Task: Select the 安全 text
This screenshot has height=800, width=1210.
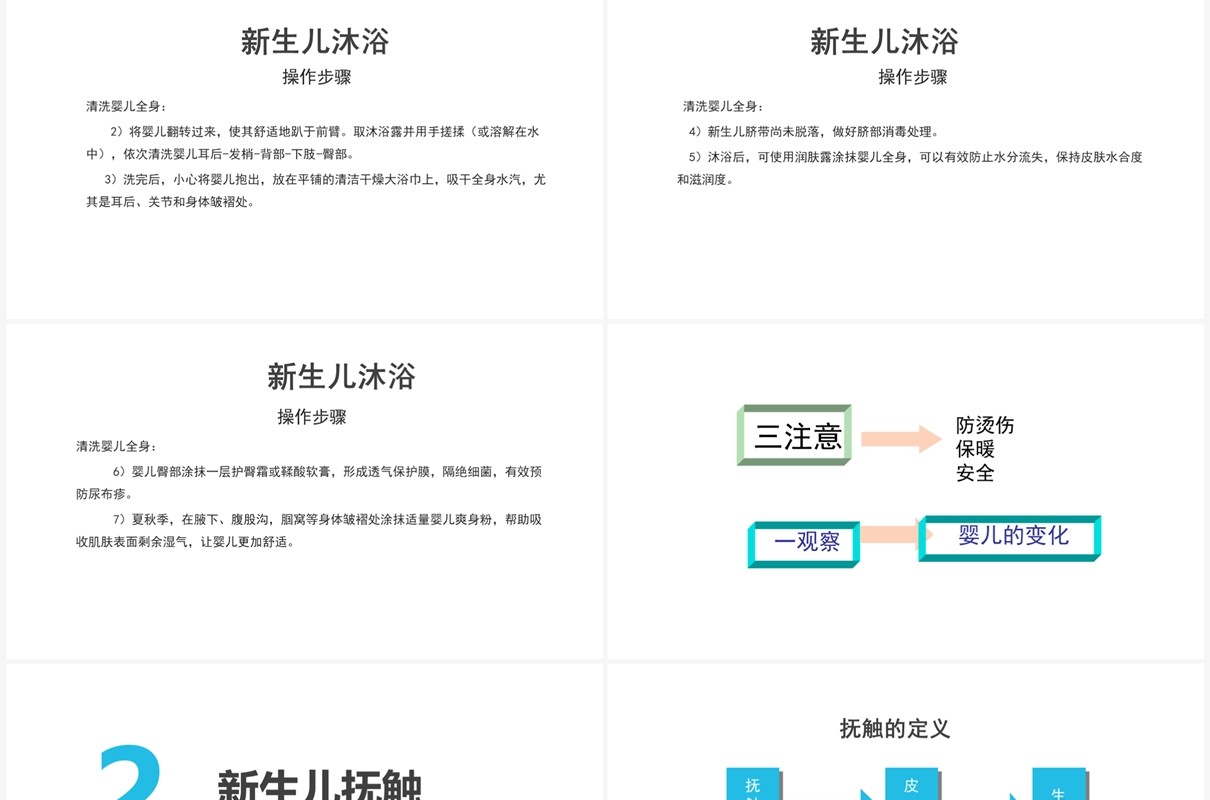Action: 975,473
